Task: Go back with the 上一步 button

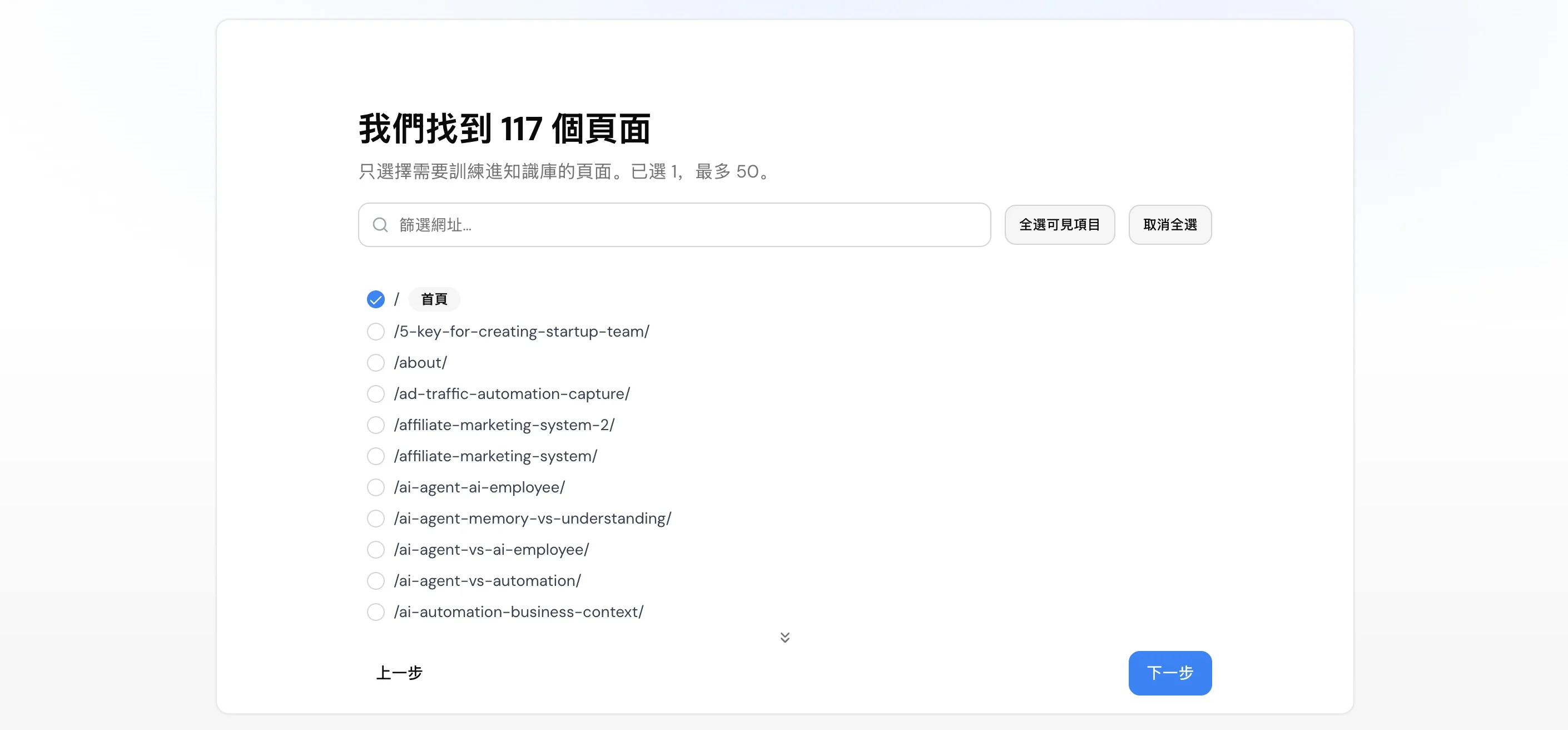Action: pos(399,673)
